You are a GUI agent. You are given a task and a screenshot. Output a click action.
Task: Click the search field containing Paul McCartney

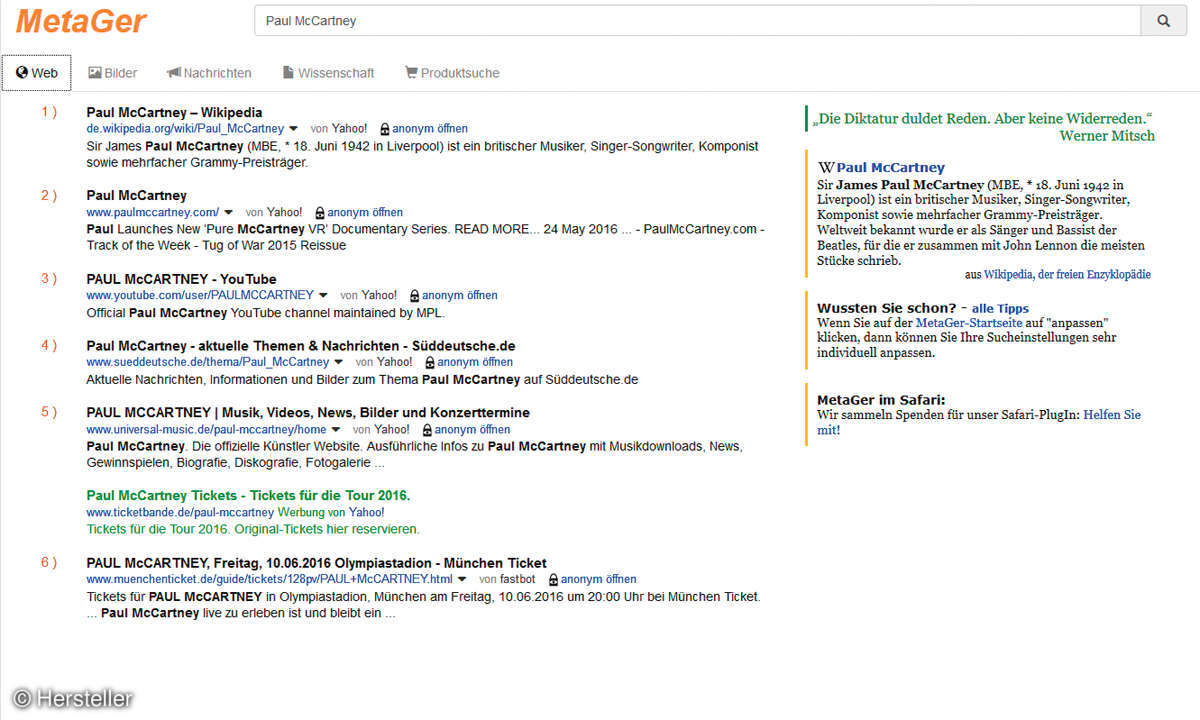pos(698,20)
